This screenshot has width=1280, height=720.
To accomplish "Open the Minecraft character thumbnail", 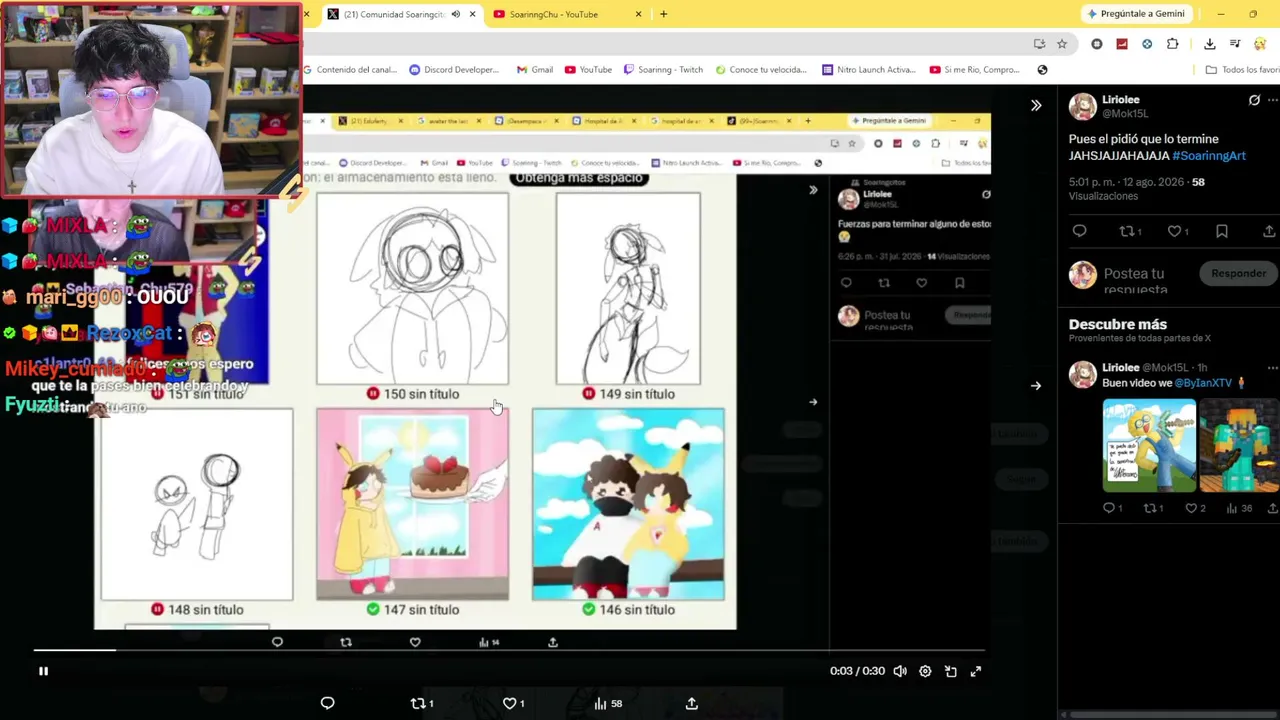I will tap(1239, 445).
